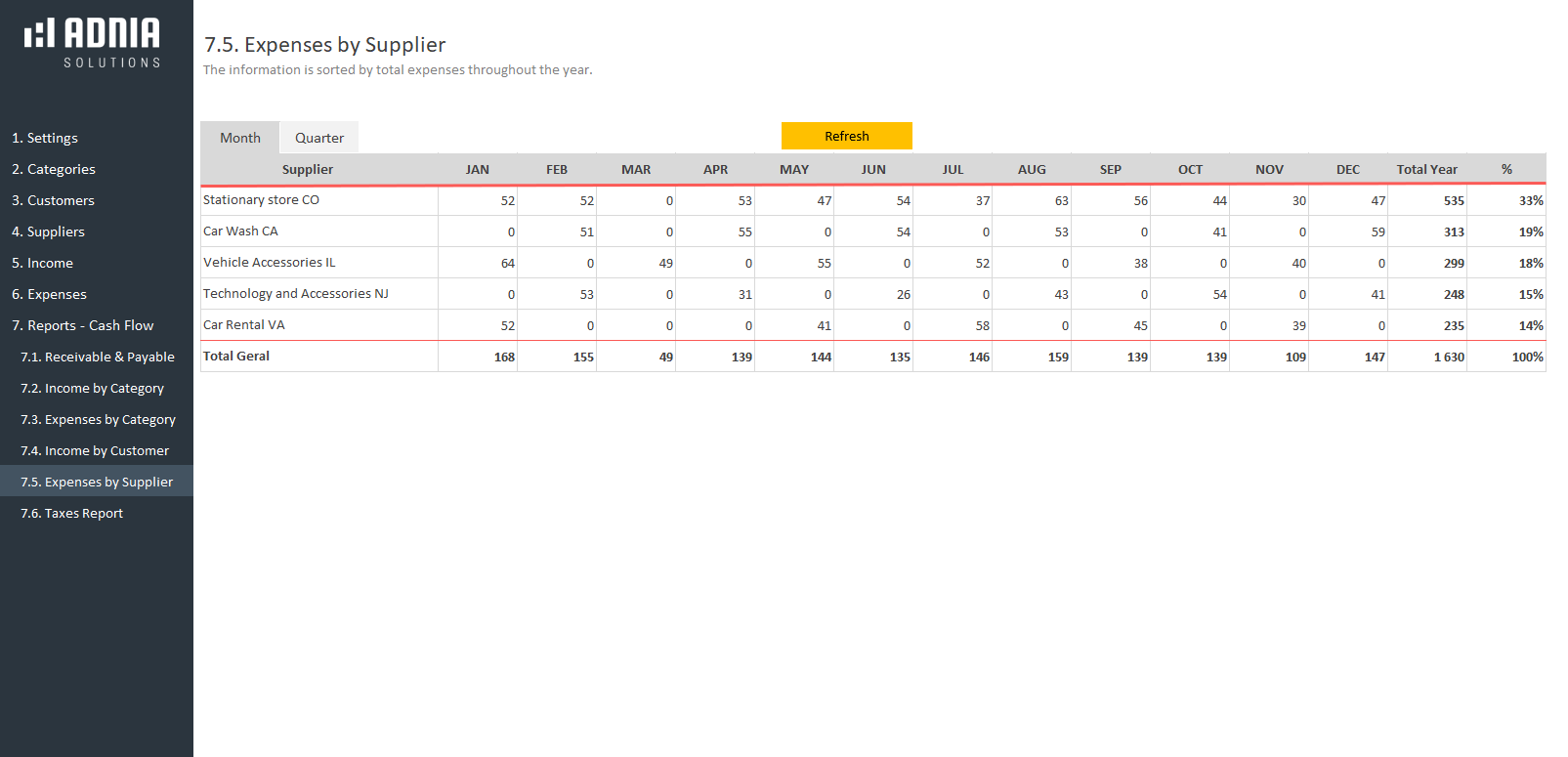Open Income by Customer report
Screen dimensions: 1568x757
click(95, 450)
